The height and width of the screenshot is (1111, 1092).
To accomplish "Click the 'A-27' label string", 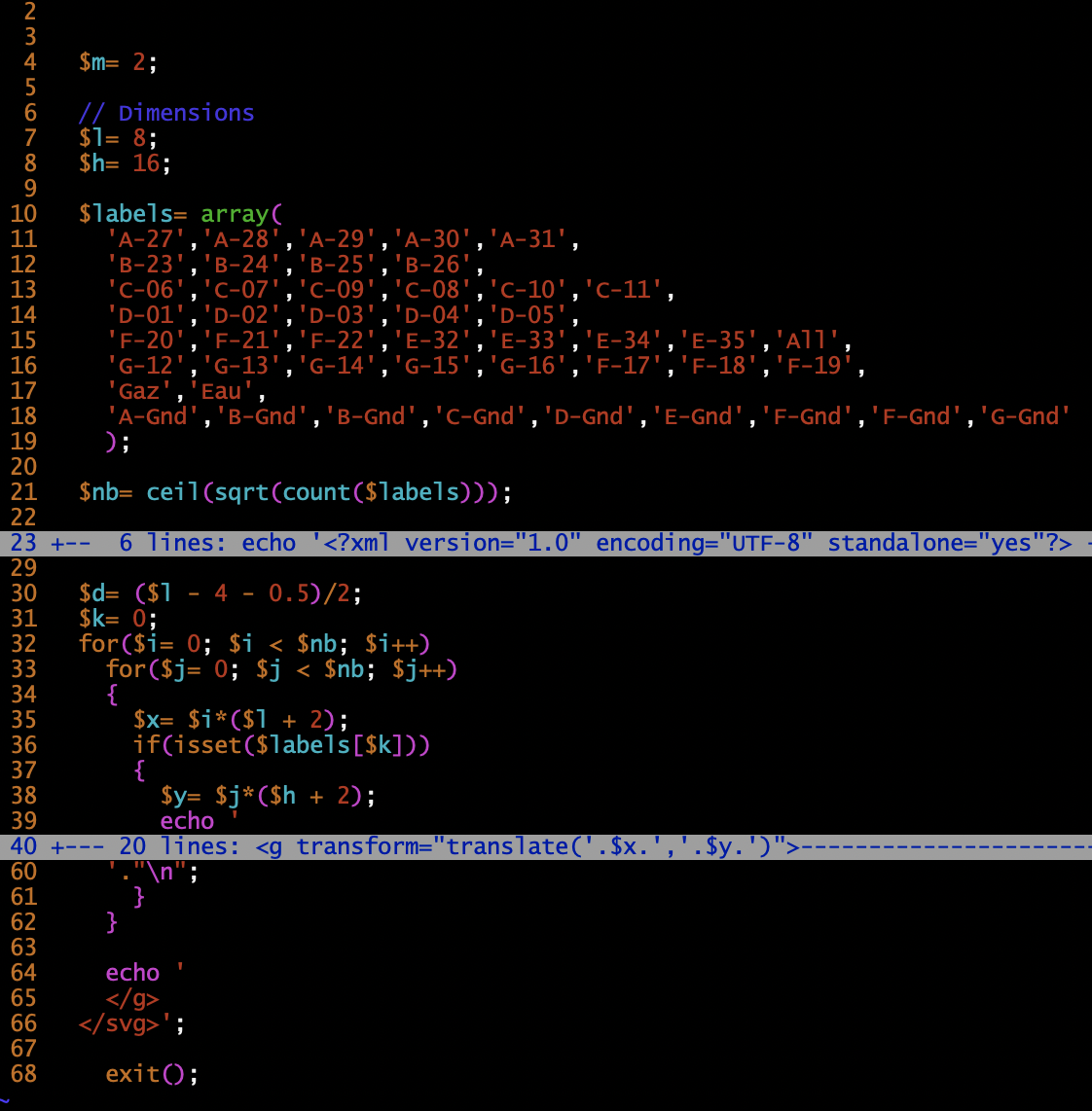I will tap(146, 239).
